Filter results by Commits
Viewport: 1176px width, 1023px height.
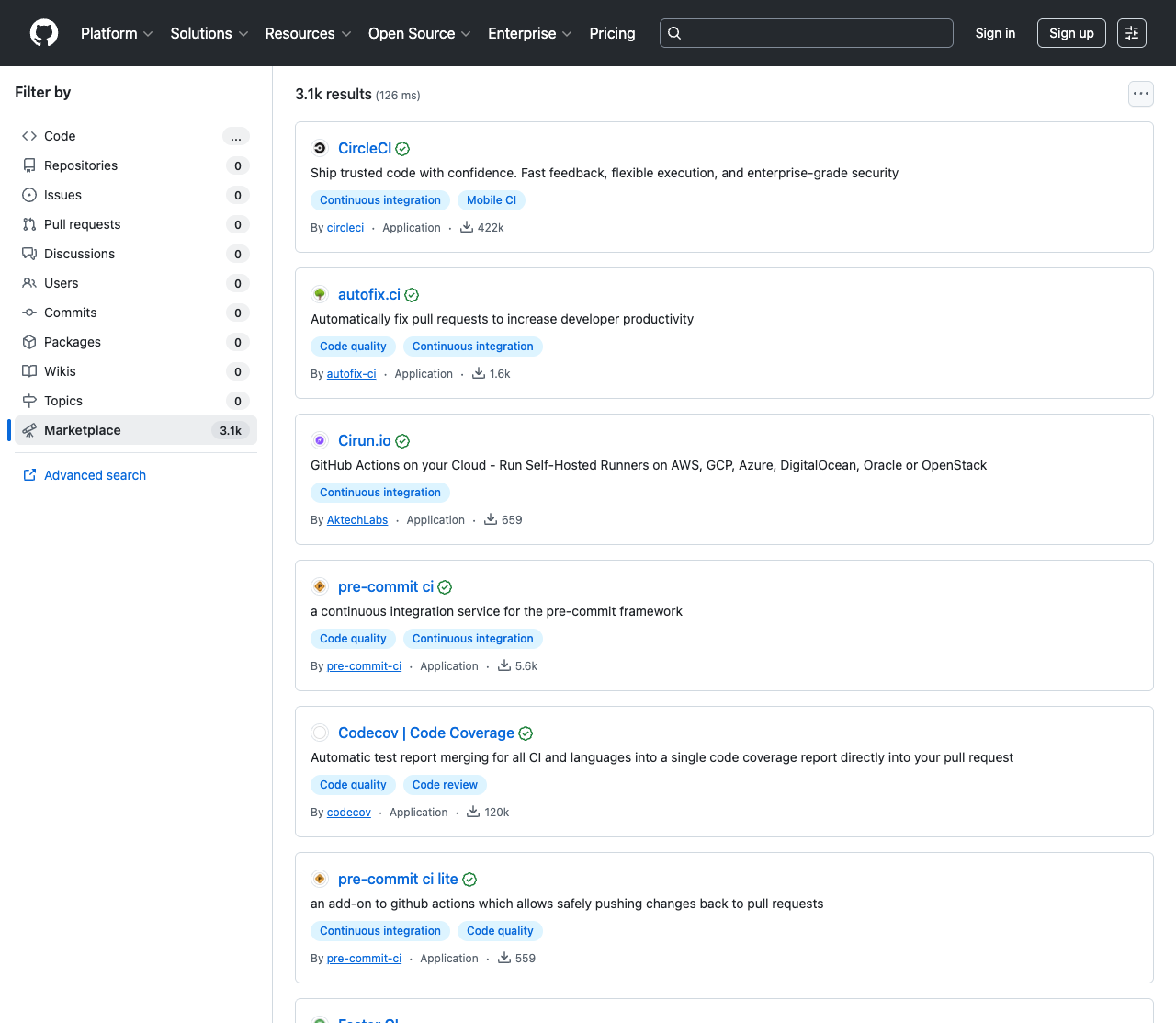click(136, 313)
